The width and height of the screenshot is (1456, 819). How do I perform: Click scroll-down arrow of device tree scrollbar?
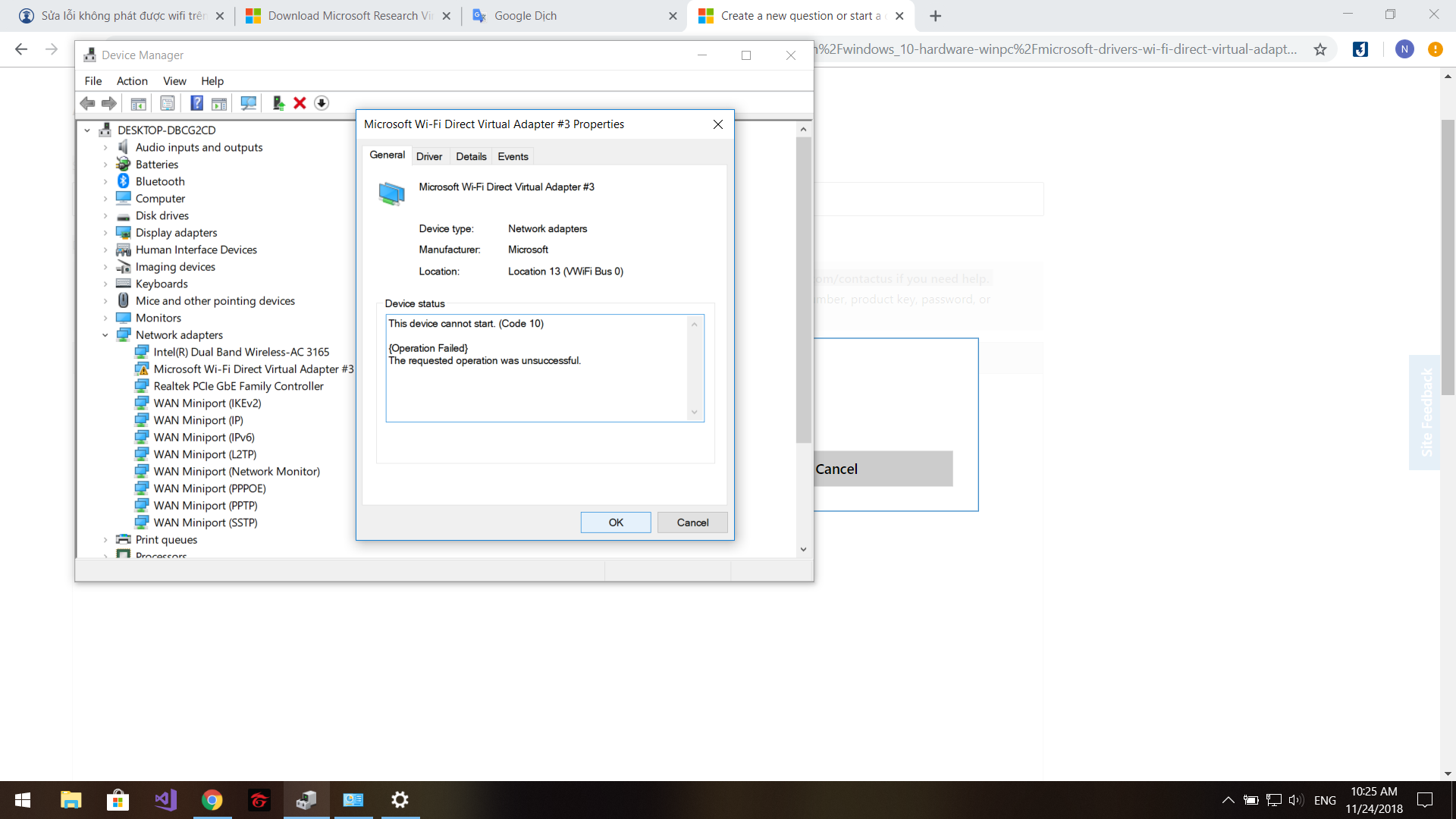[803, 550]
